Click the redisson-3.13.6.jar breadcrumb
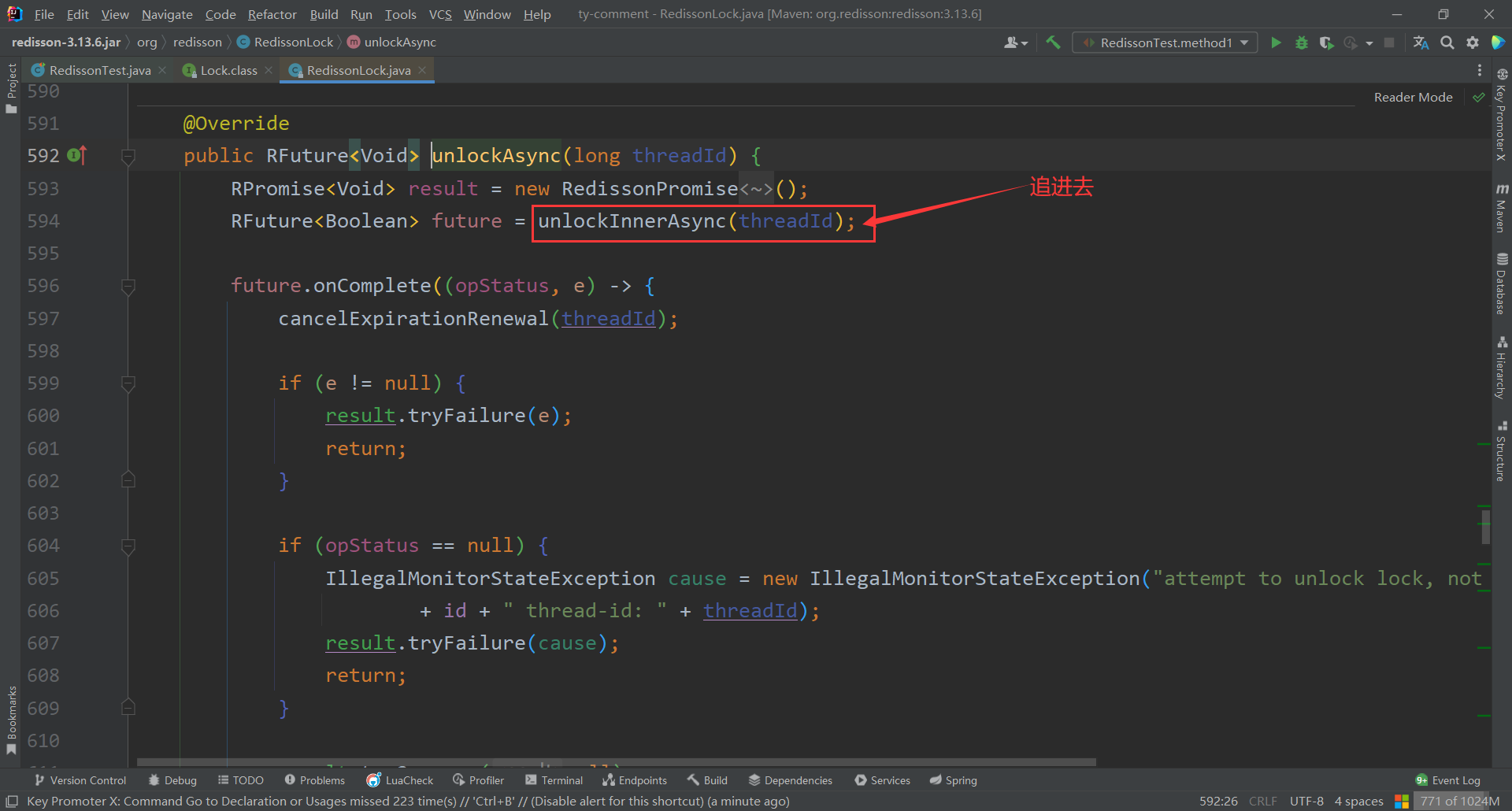This screenshot has height=811, width=1512. point(66,43)
